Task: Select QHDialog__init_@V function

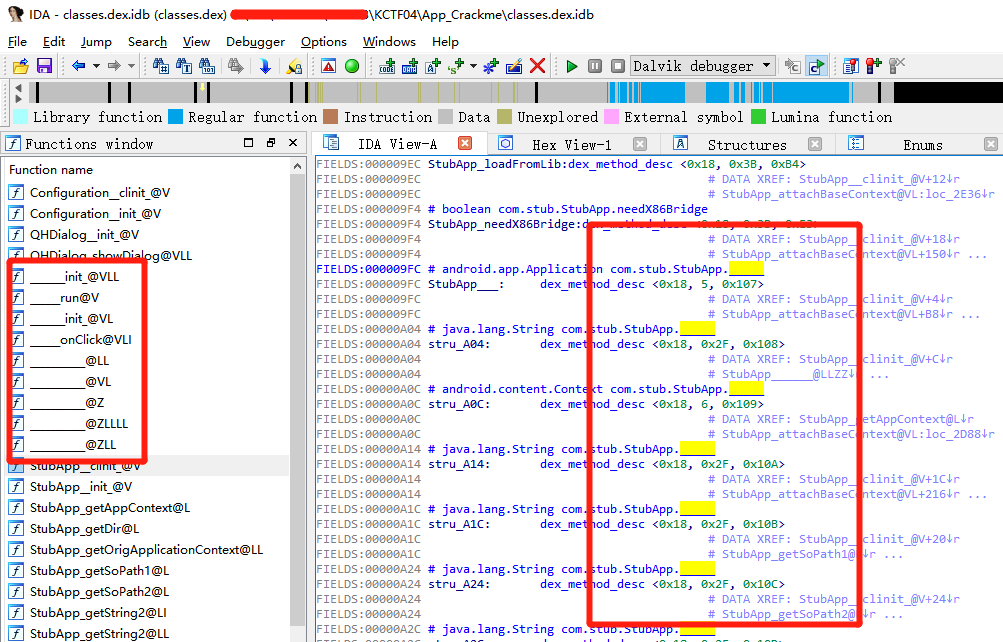Action: click(84, 235)
